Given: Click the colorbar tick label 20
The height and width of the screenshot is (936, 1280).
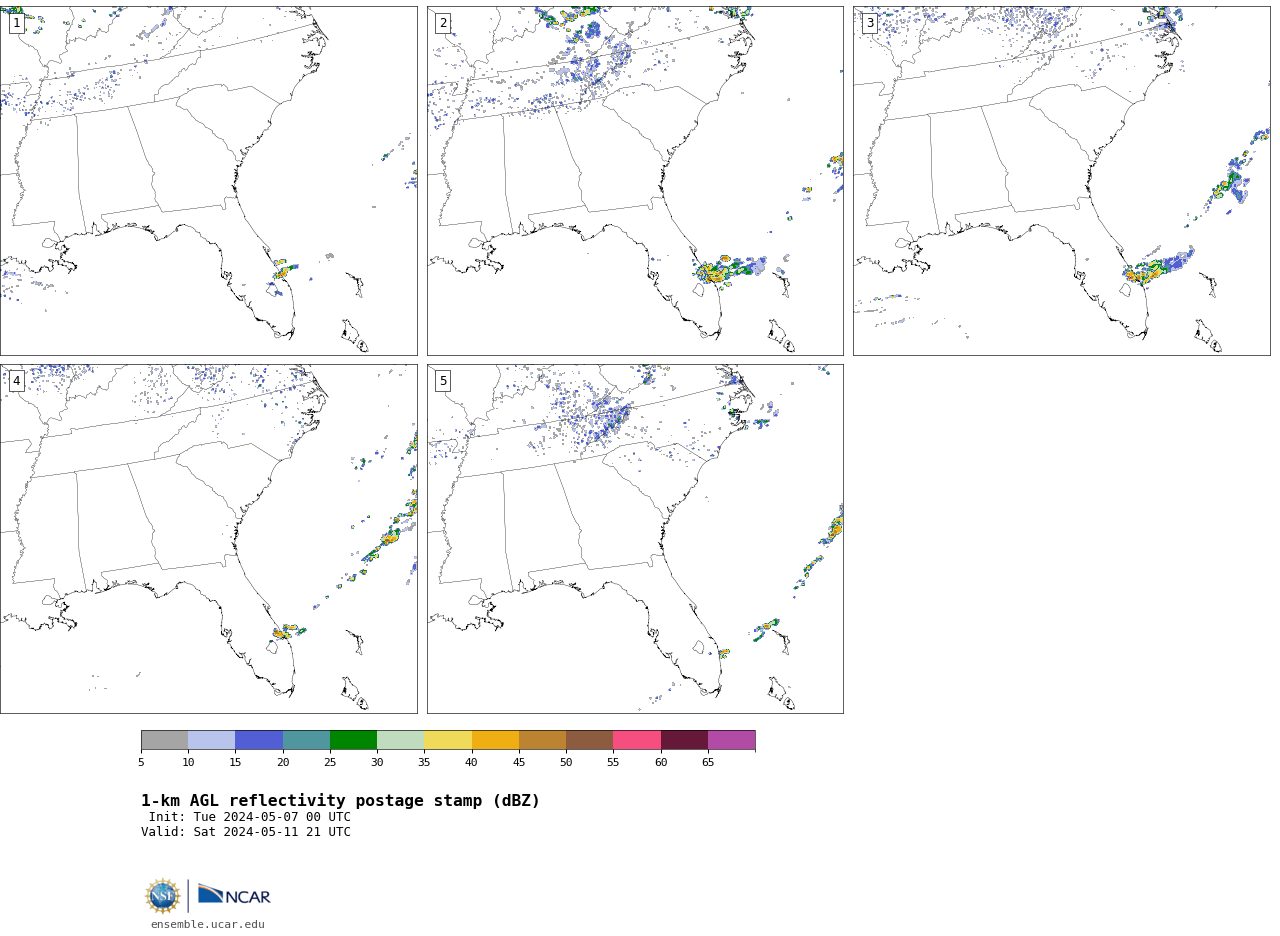Looking at the screenshot, I should 283,763.
